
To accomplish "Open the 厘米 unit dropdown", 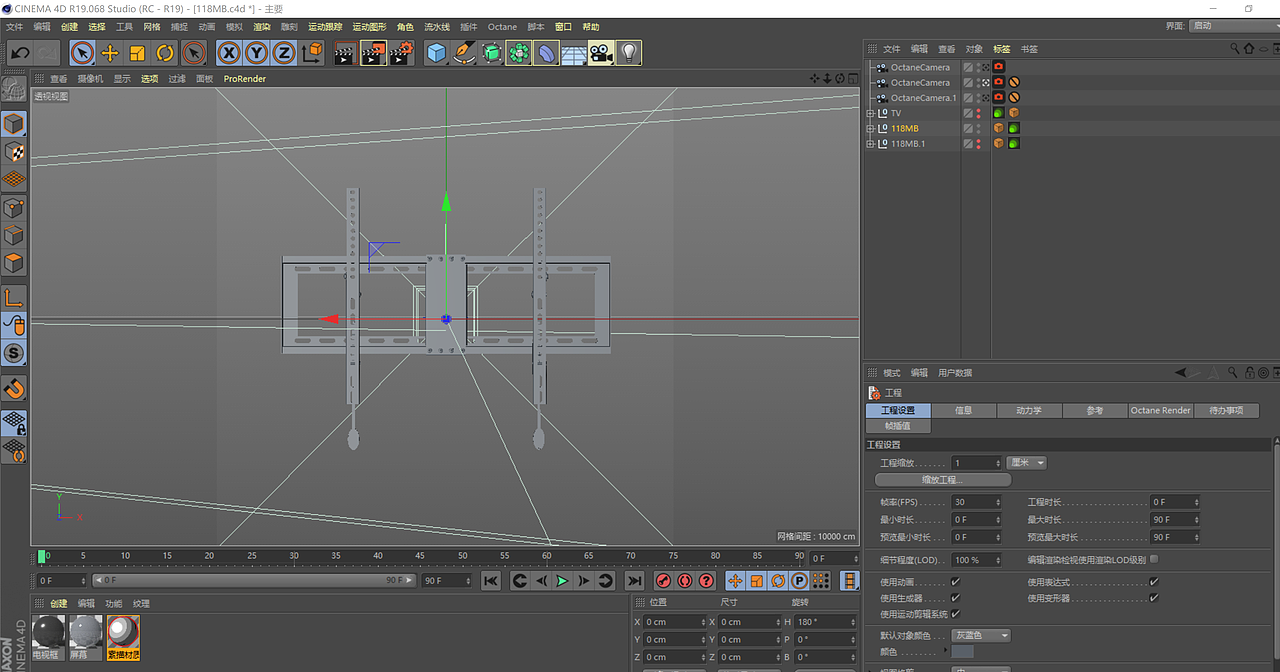I will pyautogui.click(x=1027, y=463).
